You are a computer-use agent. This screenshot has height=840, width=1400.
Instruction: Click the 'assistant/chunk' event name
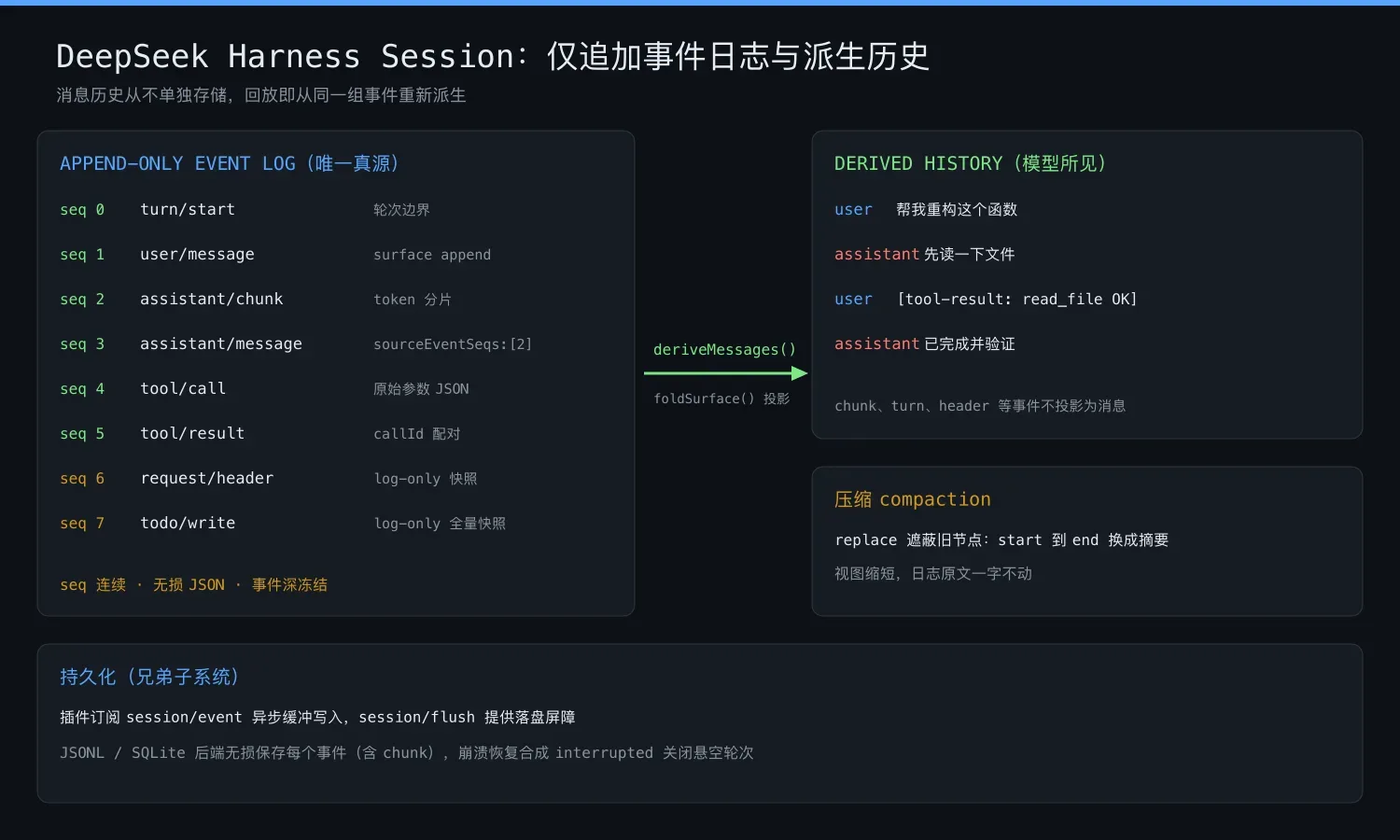211,300
